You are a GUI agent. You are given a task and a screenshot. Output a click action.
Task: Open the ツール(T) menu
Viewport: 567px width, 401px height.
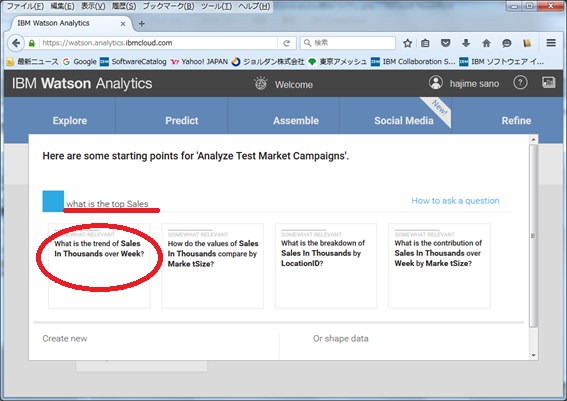(x=216, y=6)
